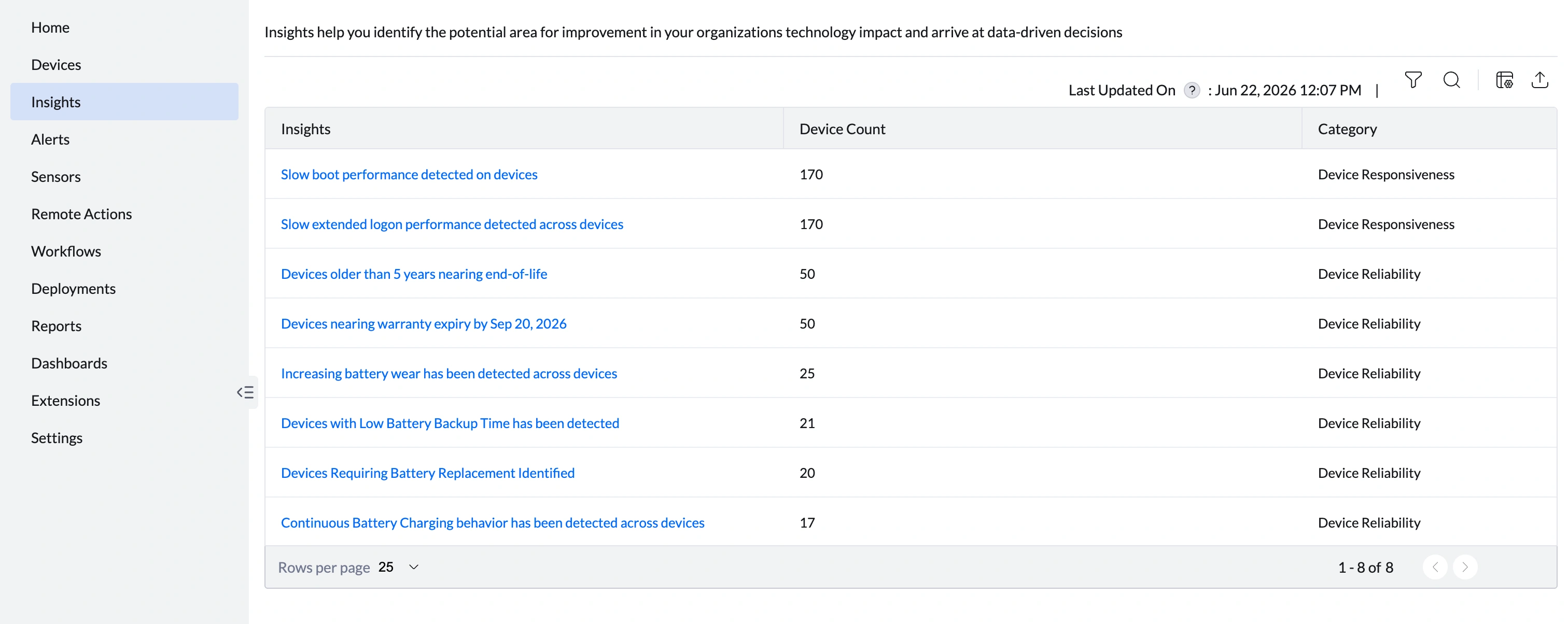Collapse the sidebar using the toggle icon

point(245,392)
